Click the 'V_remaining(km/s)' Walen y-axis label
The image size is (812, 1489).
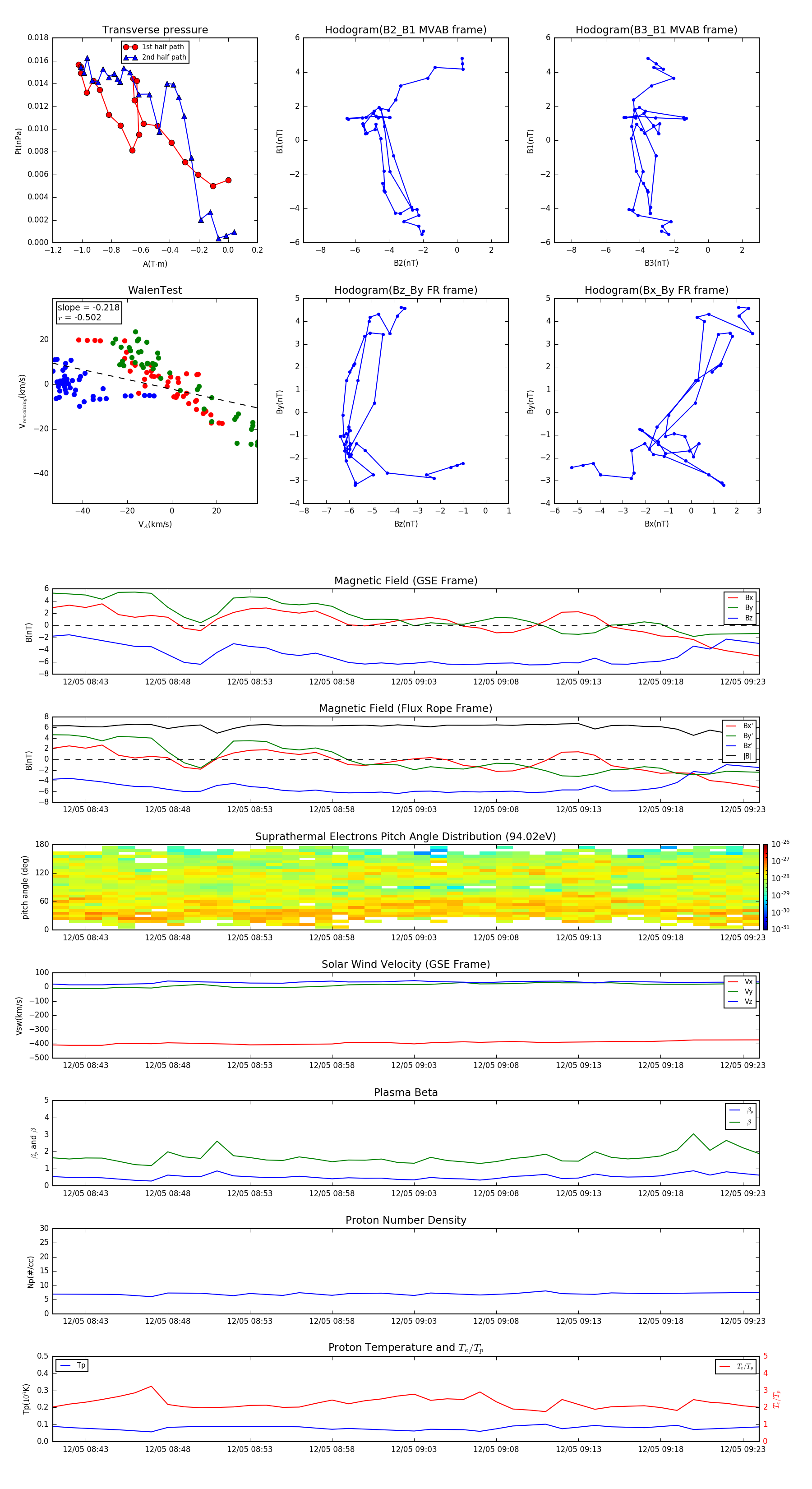point(23,401)
